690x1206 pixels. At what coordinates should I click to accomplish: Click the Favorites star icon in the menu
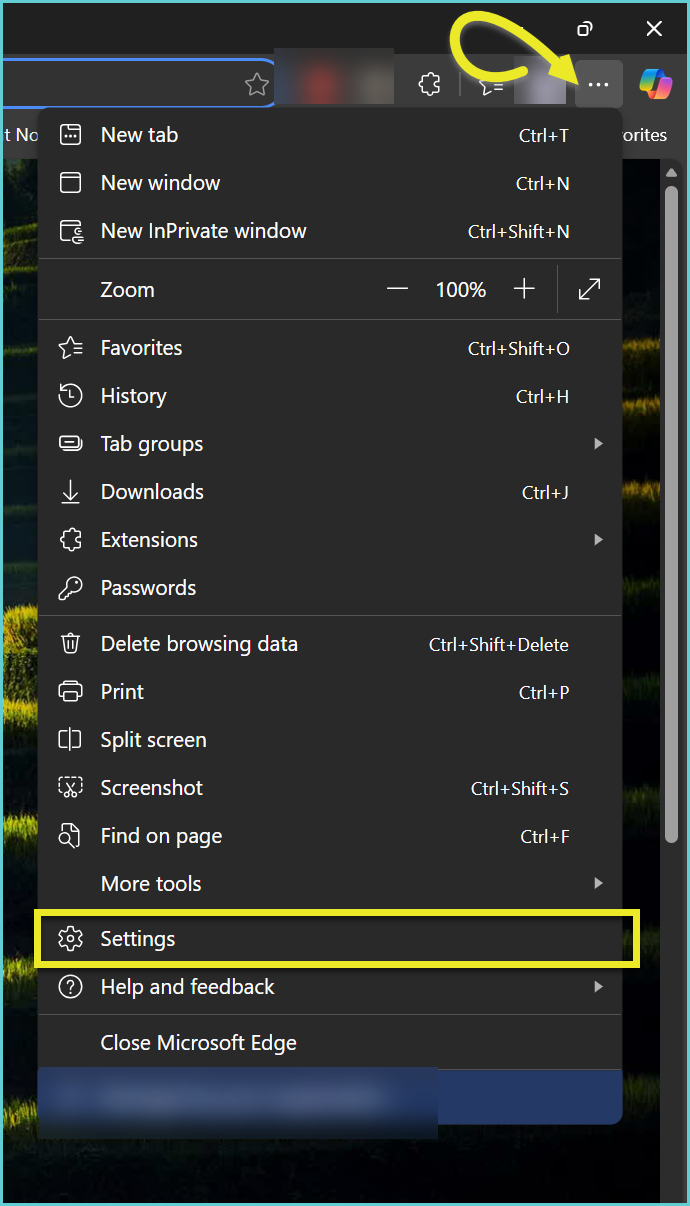(70, 348)
